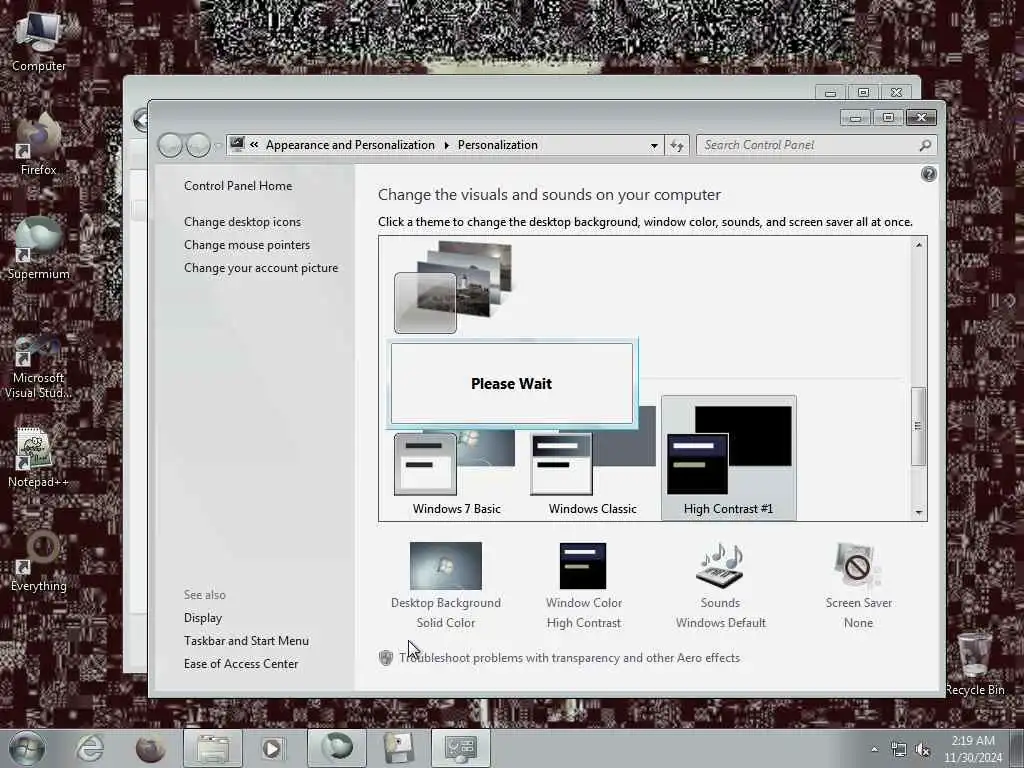
Task: Open recent pages dropdown near nav arrows
Action: point(218,146)
